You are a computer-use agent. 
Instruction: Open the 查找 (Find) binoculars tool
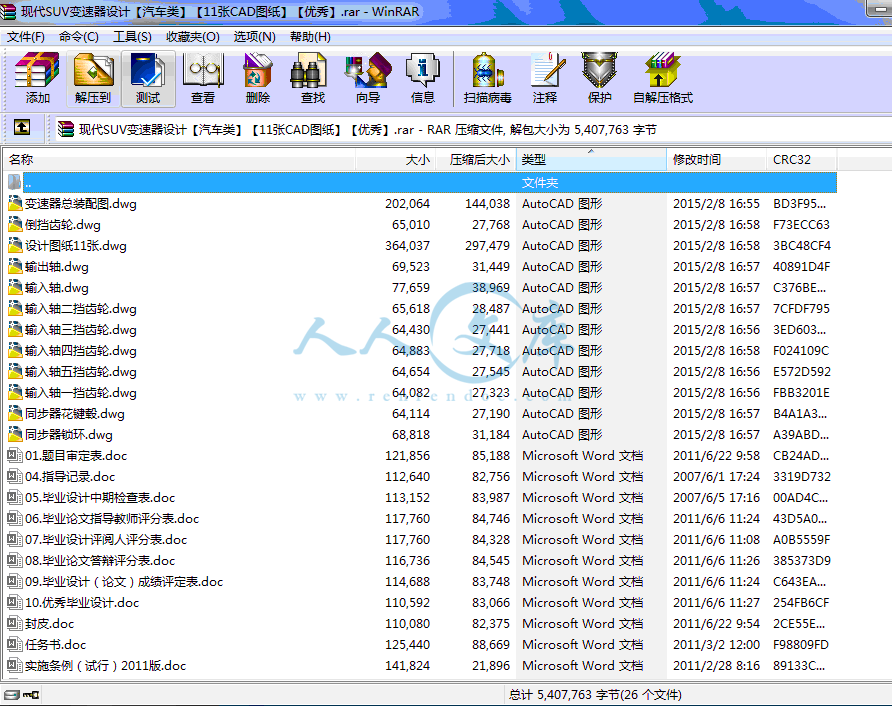point(312,79)
